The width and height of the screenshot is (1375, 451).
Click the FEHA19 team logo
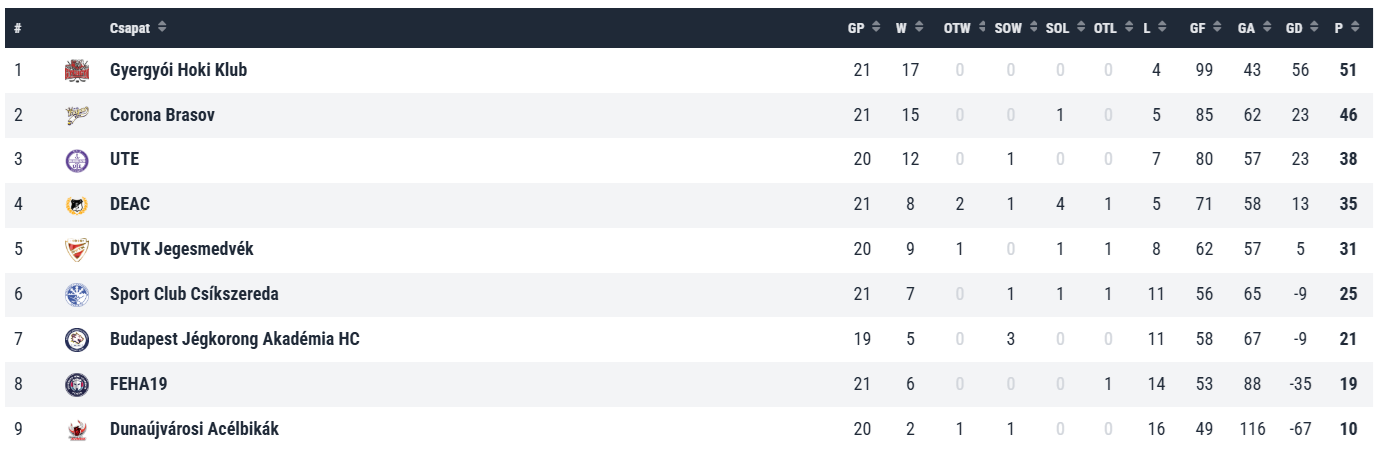pyautogui.click(x=77, y=385)
